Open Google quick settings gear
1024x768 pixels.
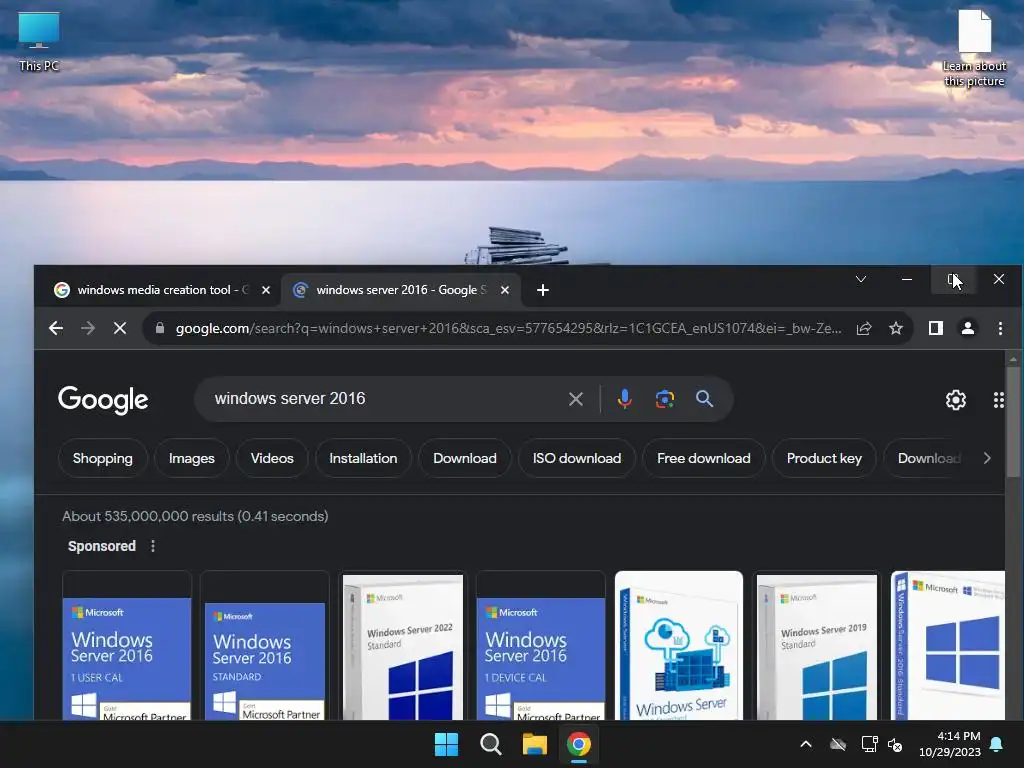pyautogui.click(x=955, y=400)
